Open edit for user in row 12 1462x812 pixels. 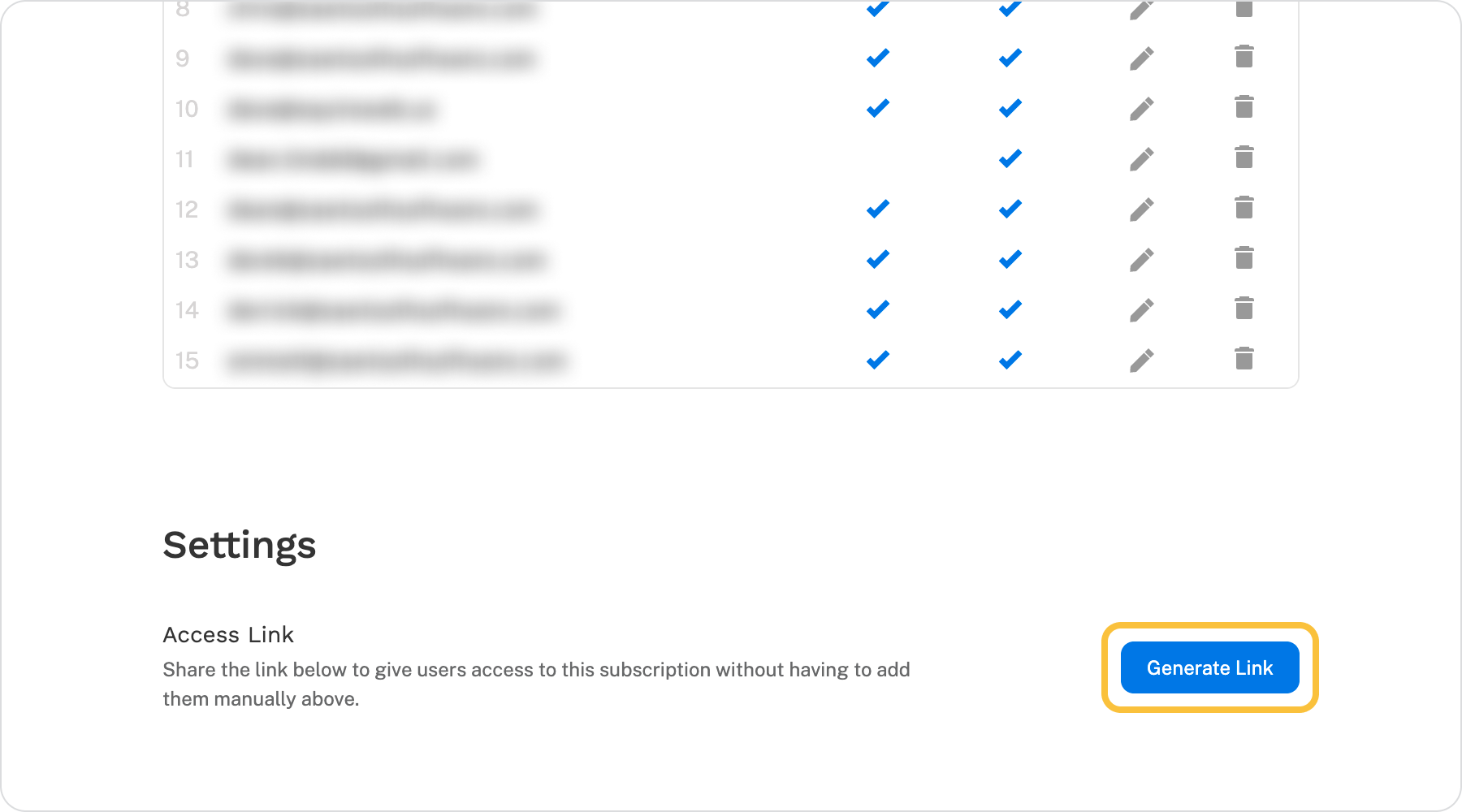point(1141,209)
